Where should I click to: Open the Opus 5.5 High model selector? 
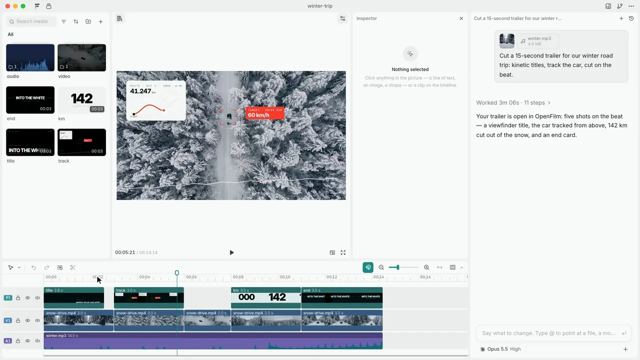point(500,349)
